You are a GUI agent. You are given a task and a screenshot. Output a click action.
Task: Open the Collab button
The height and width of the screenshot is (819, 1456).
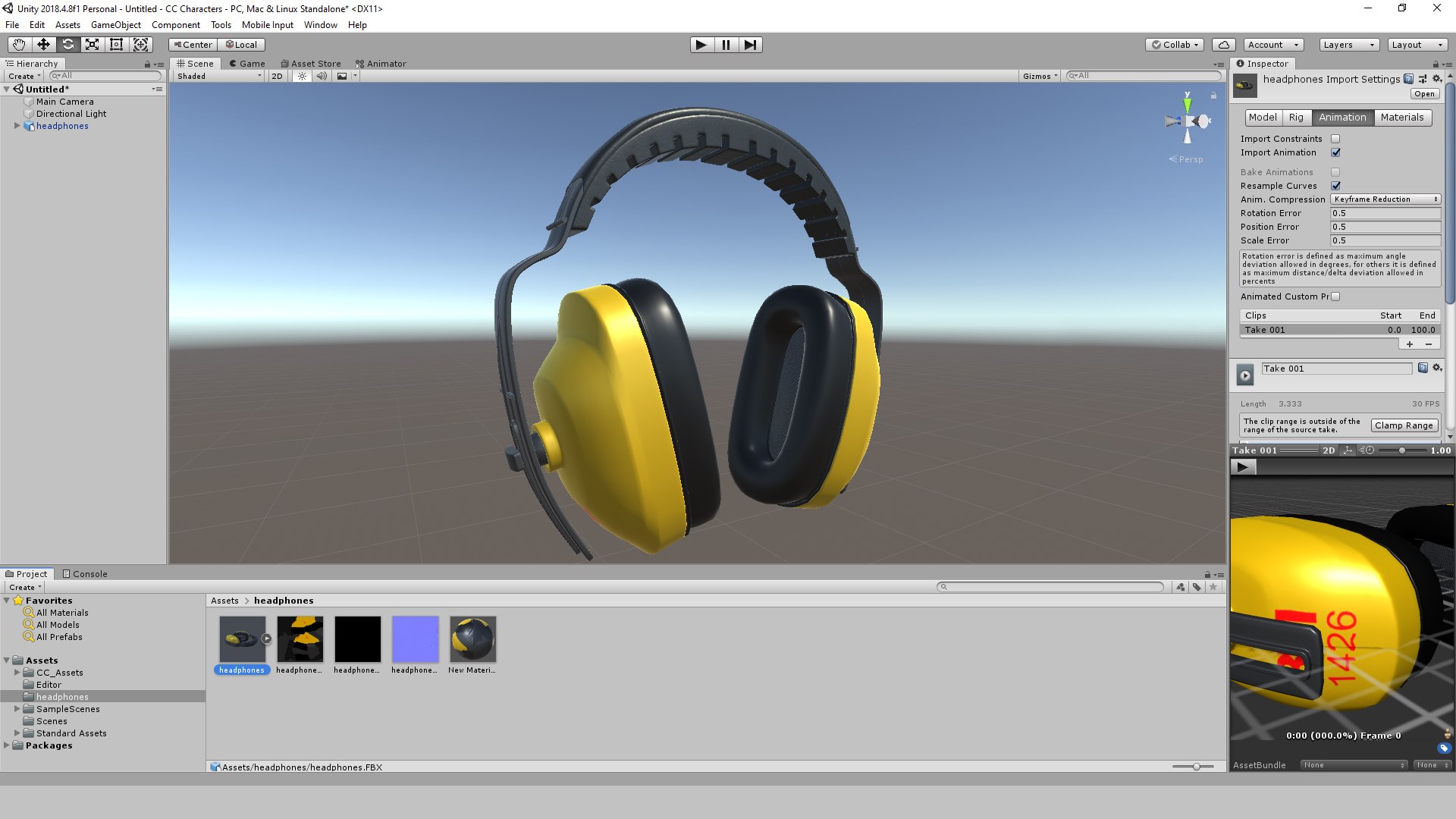pyautogui.click(x=1175, y=45)
